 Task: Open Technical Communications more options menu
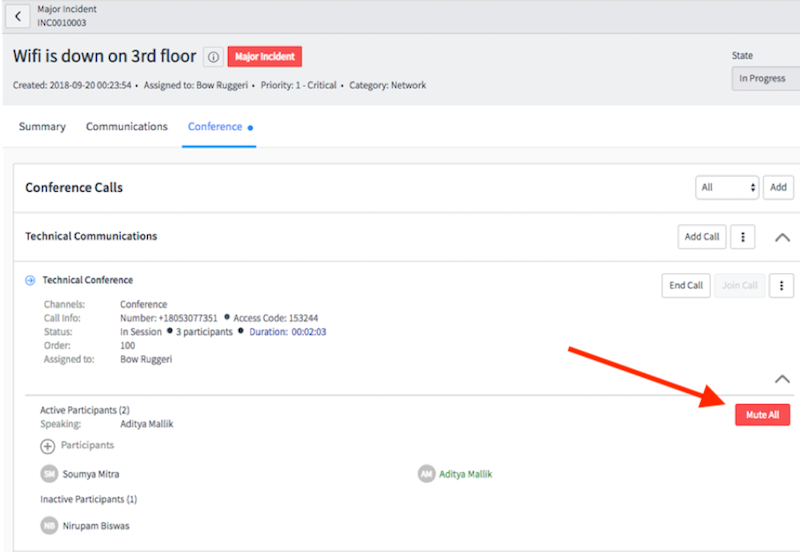click(x=742, y=237)
